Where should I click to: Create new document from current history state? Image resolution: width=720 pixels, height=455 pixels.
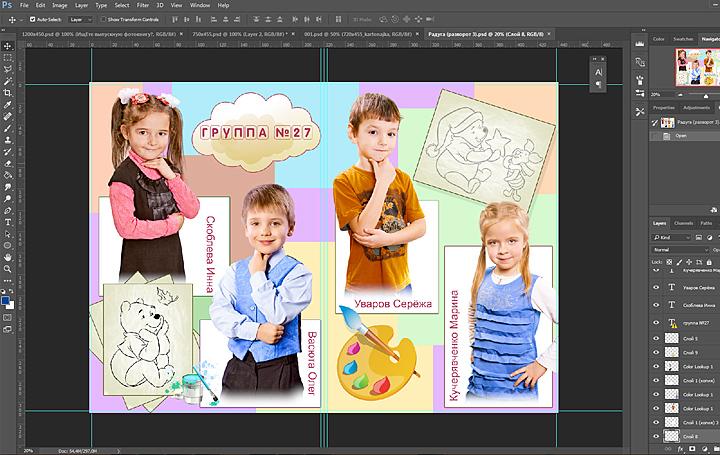[714, 210]
